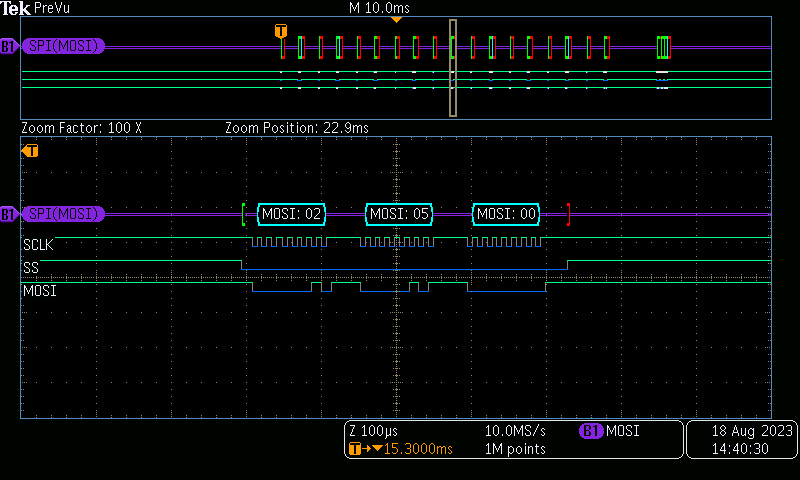Click the first SCLK clock burst
This screenshot has width=800, height=480.
(x=289, y=242)
